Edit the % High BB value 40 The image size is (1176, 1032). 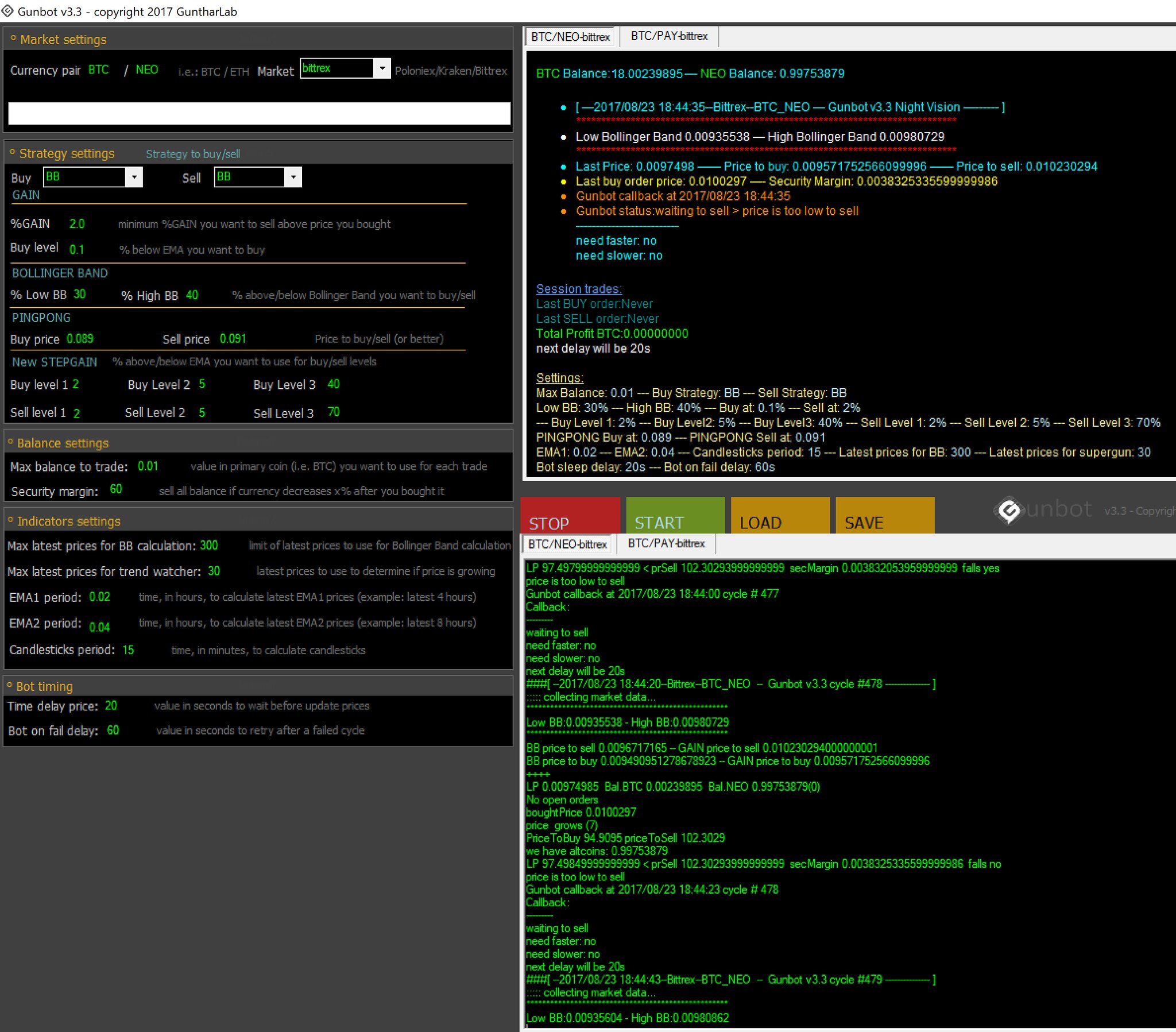pos(192,295)
